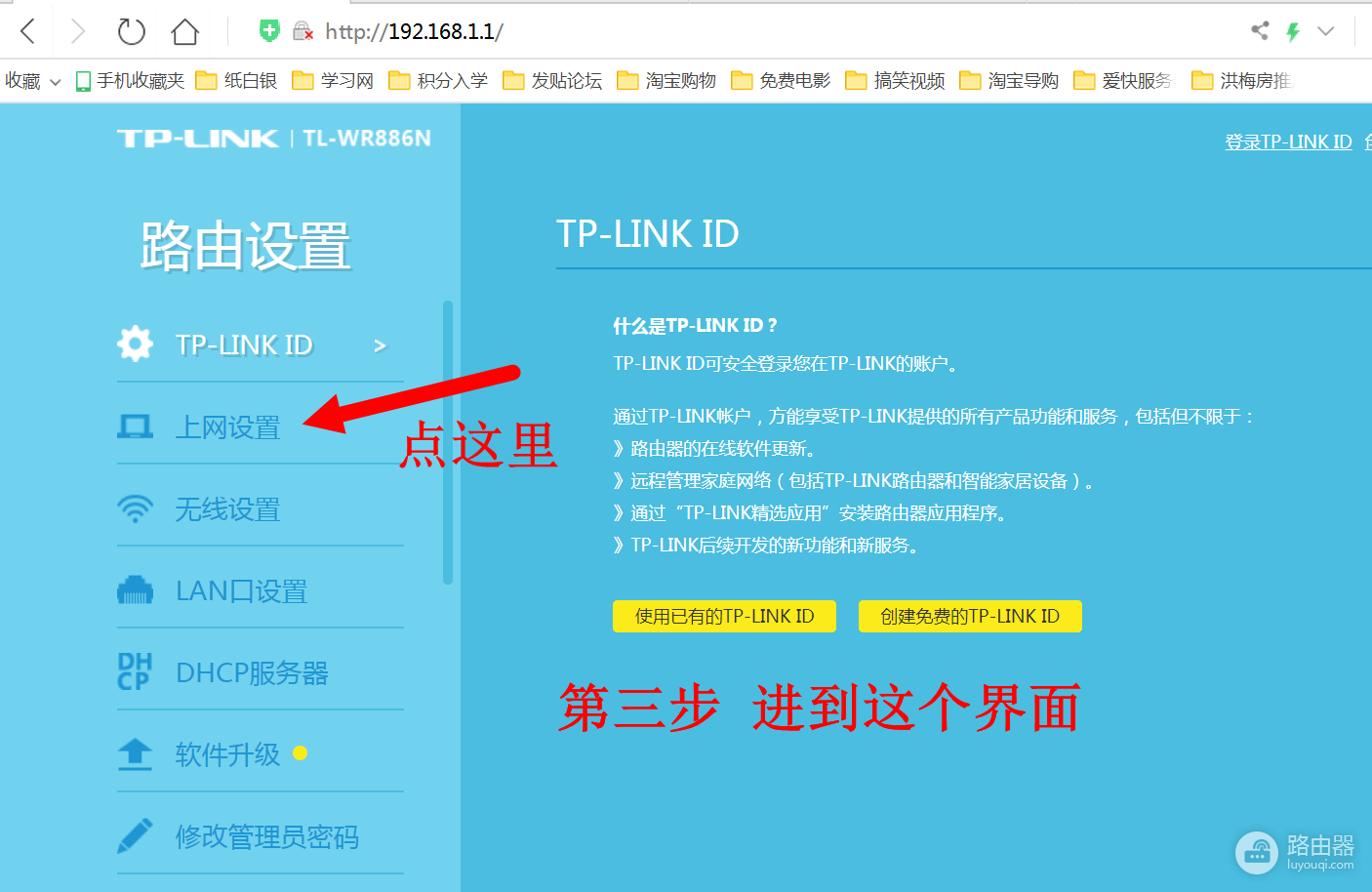Reload the page with the refresh icon

tap(131, 31)
